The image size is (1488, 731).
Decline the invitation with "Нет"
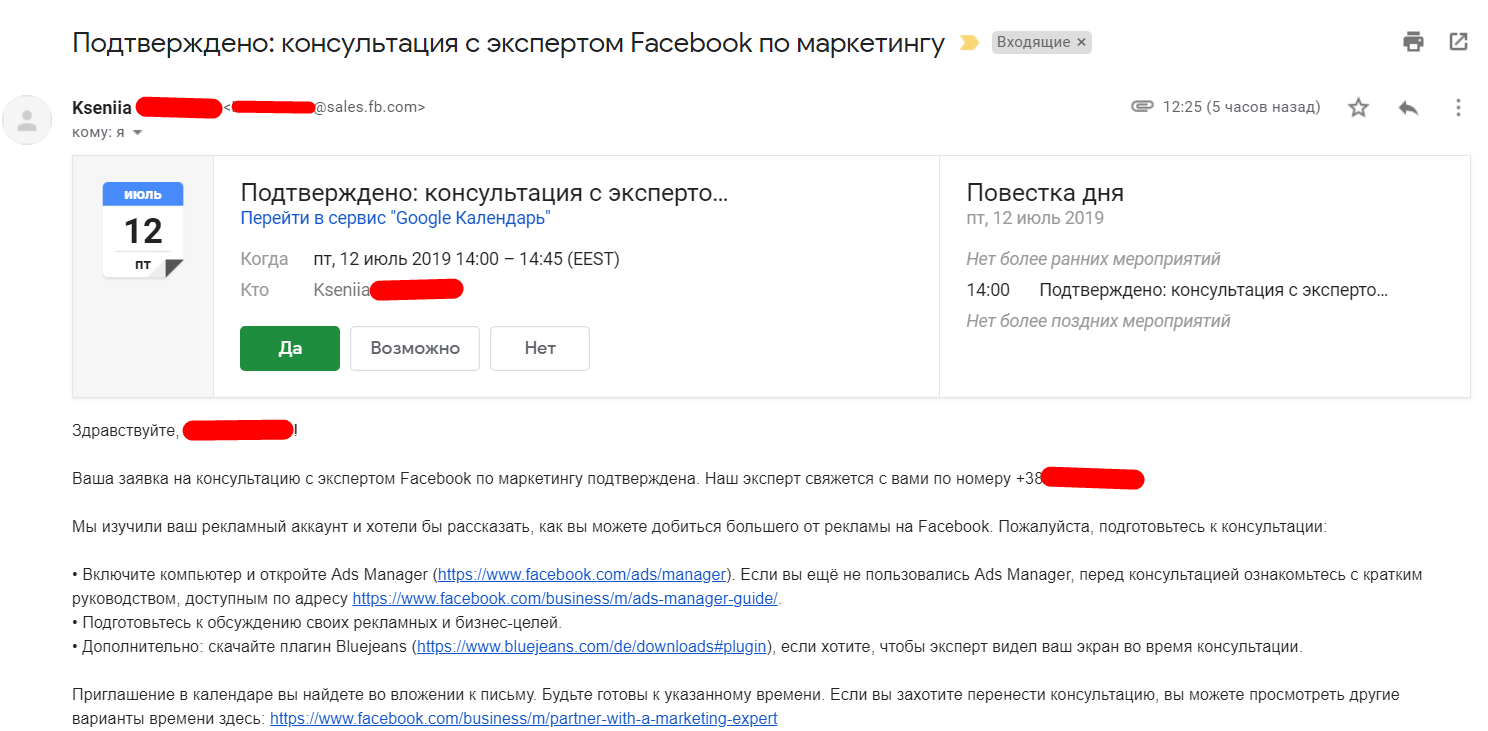pos(539,347)
